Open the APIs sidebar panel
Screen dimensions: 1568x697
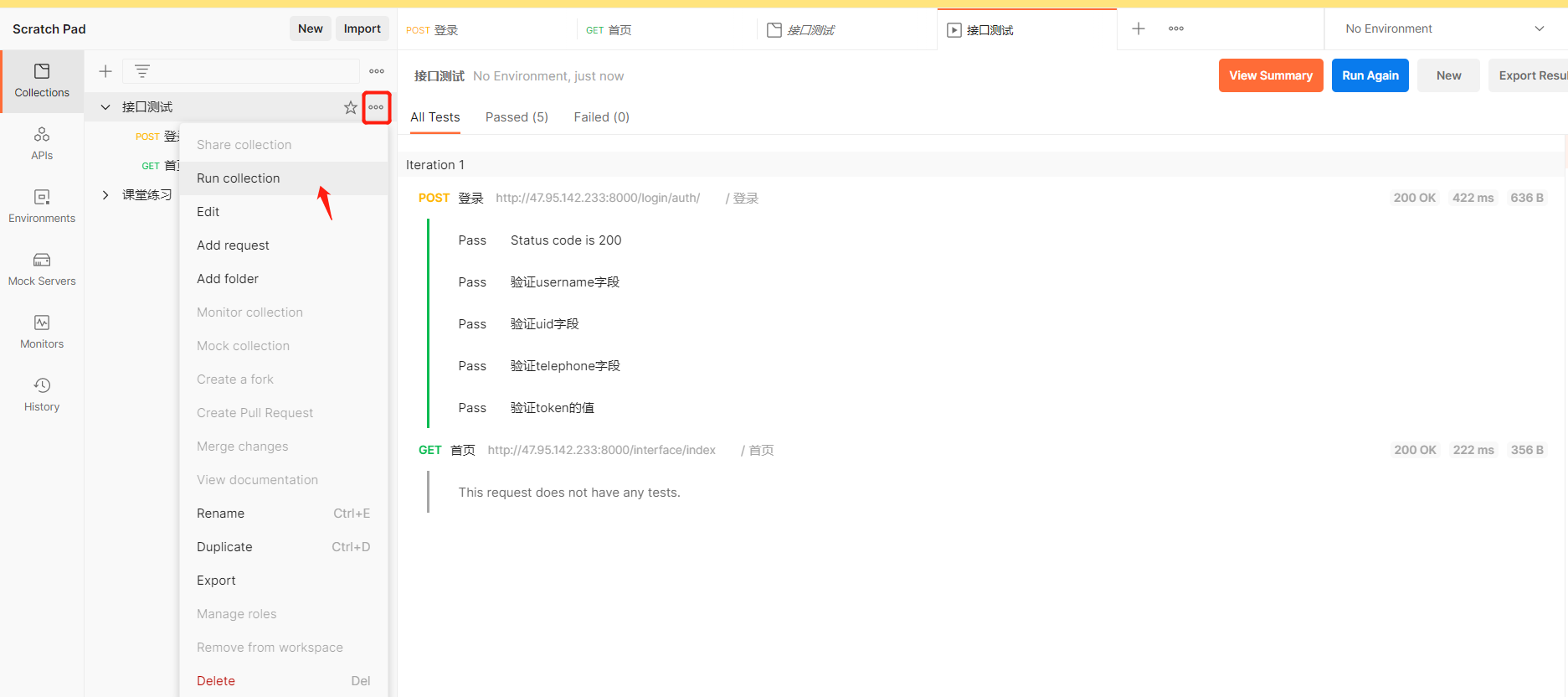pyautogui.click(x=42, y=143)
